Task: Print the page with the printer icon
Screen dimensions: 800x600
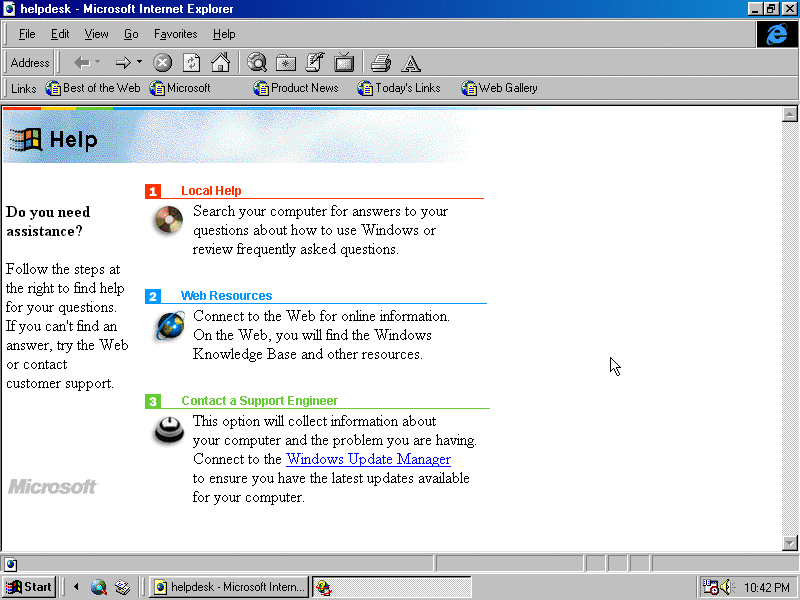Action: coord(381,63)
